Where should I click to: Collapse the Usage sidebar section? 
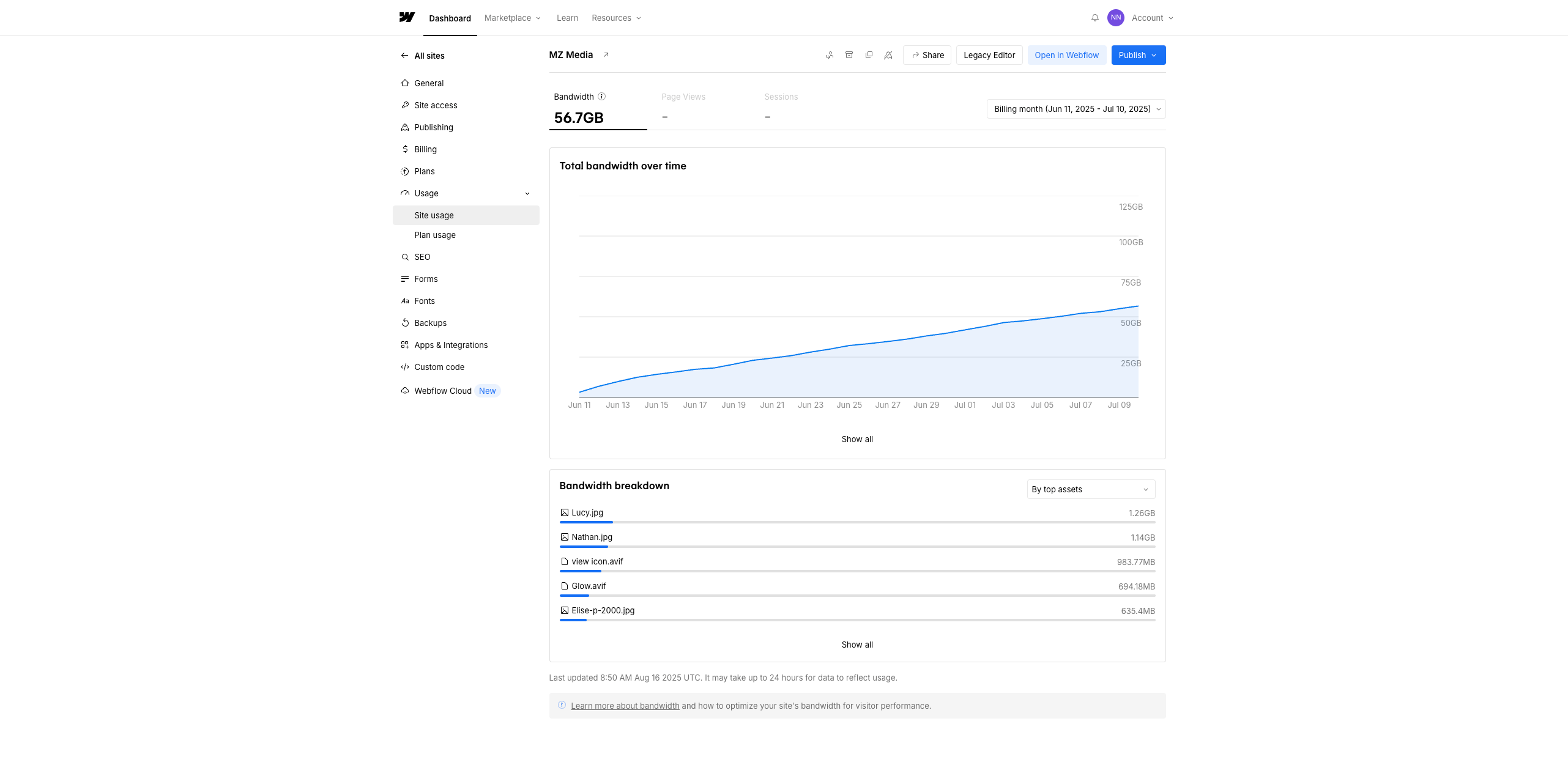click(x=527, y=193)
